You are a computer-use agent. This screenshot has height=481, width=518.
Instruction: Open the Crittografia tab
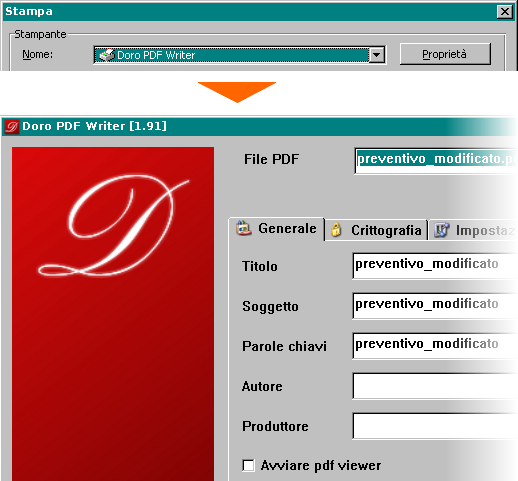(x=376, y=230)
